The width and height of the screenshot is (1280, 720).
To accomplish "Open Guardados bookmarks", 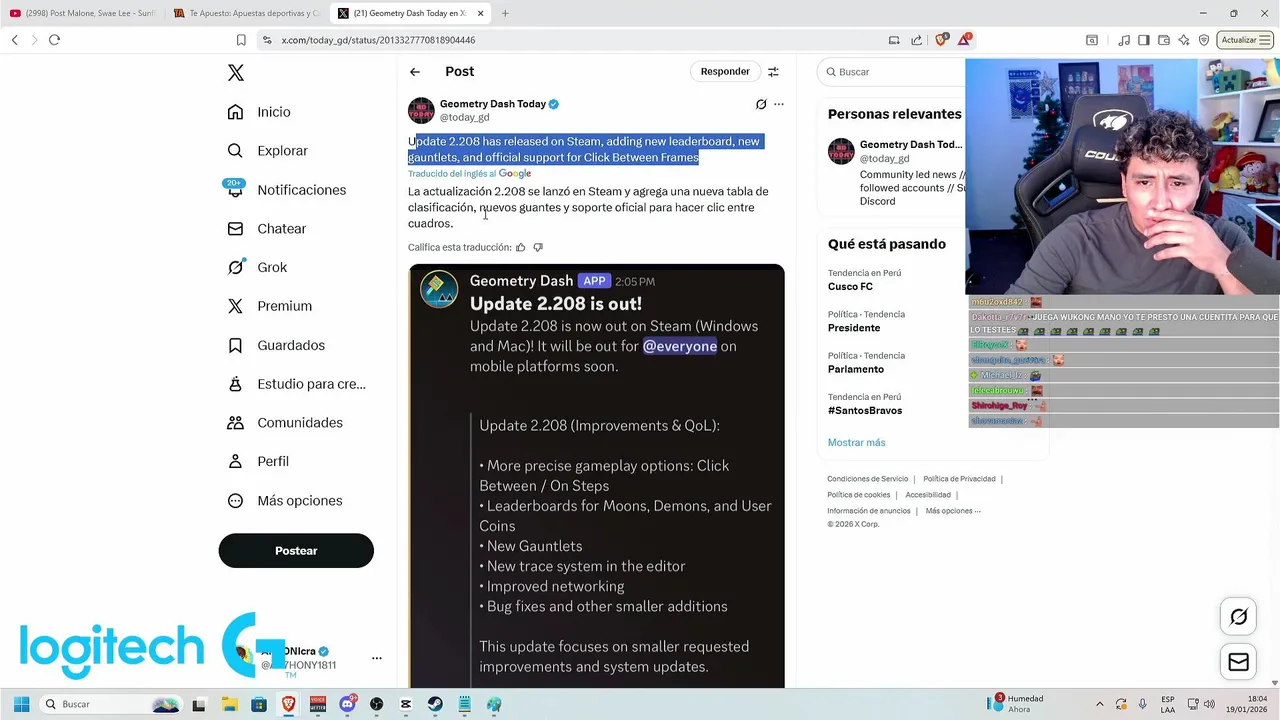I will [x=276, y=345].
